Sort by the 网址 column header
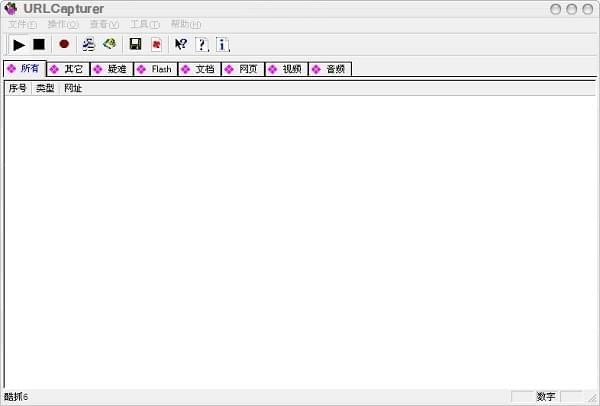The width and height of the screenshot is (600, 406). [x=73, y=88]
